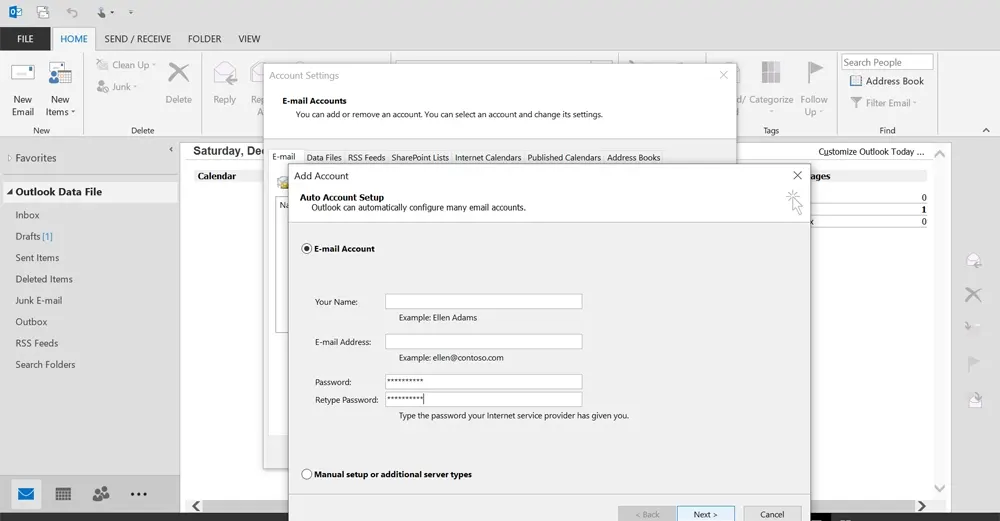Open the Junk E-mail folder

[x=39, y=300]
